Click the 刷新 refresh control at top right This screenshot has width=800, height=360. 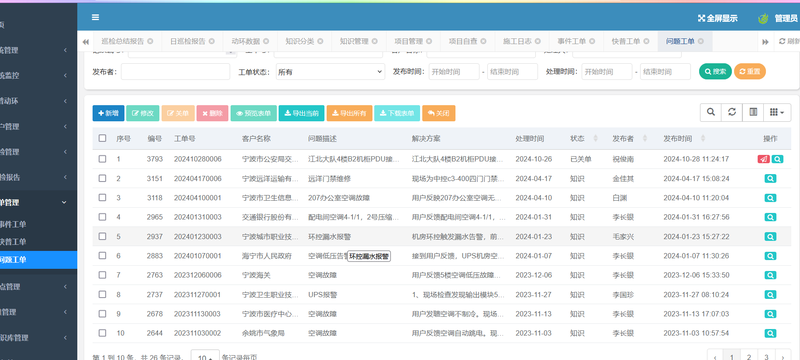coord(789,41)
